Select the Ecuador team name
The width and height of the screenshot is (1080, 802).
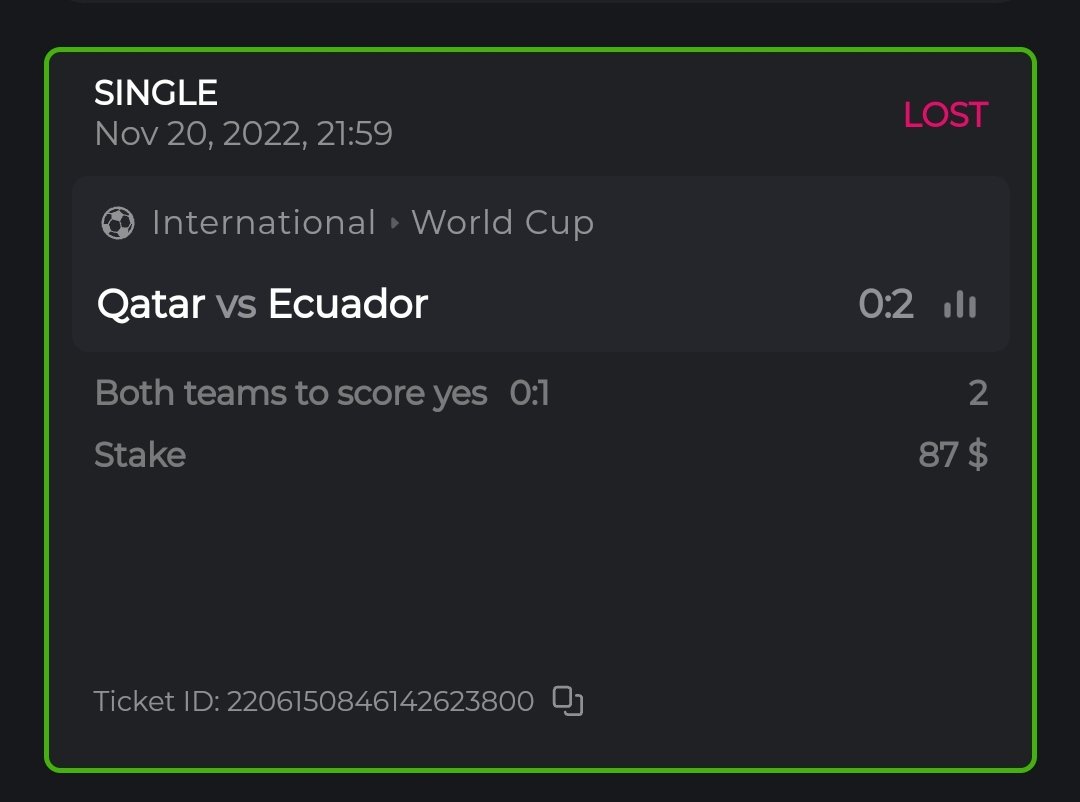click(348, 304)
